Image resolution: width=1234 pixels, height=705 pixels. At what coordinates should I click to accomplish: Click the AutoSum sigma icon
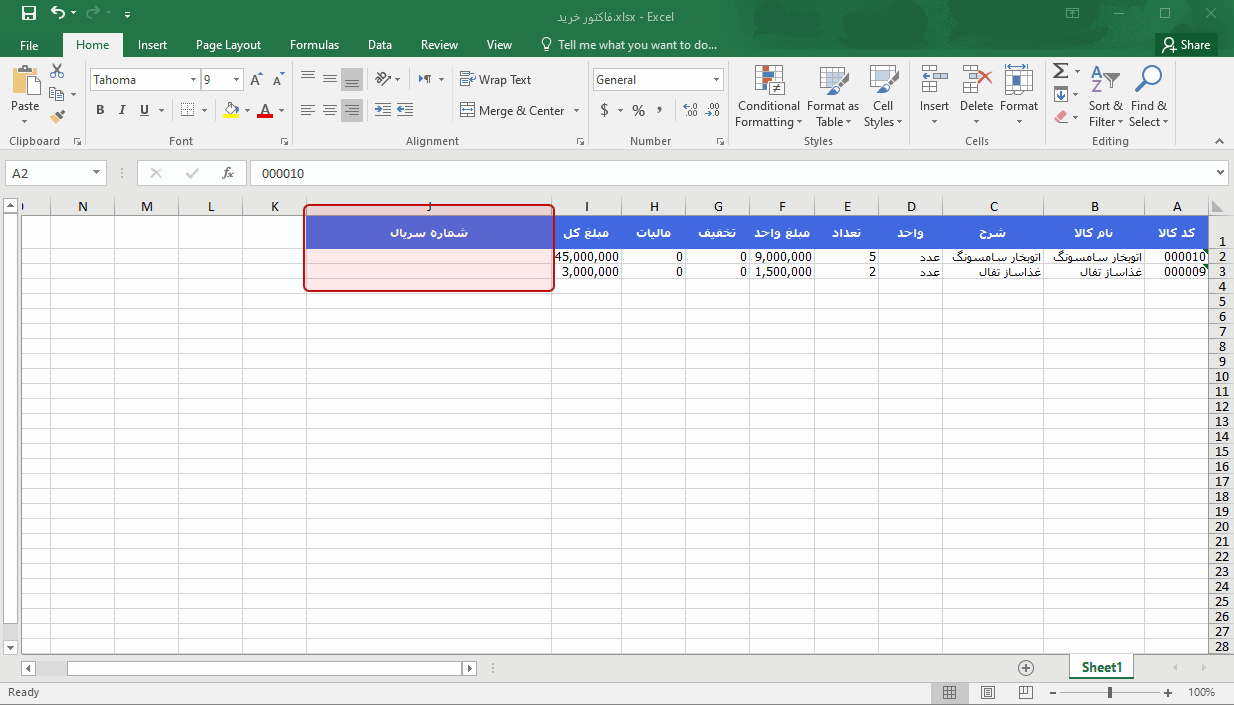point(1061,71)
